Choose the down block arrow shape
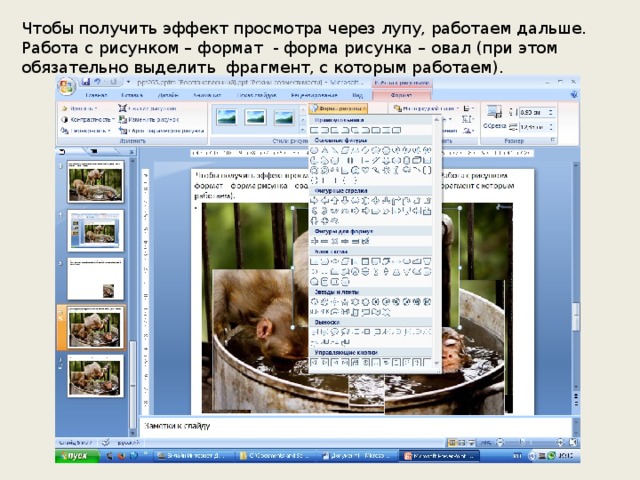 tap(345, 201)
